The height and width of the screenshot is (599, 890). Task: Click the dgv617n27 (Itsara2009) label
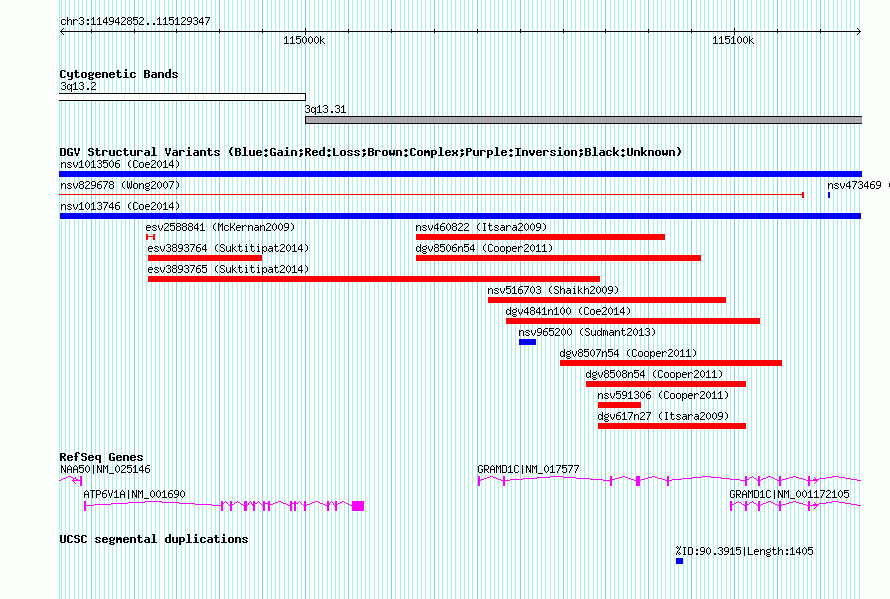(x=663, y=416)
